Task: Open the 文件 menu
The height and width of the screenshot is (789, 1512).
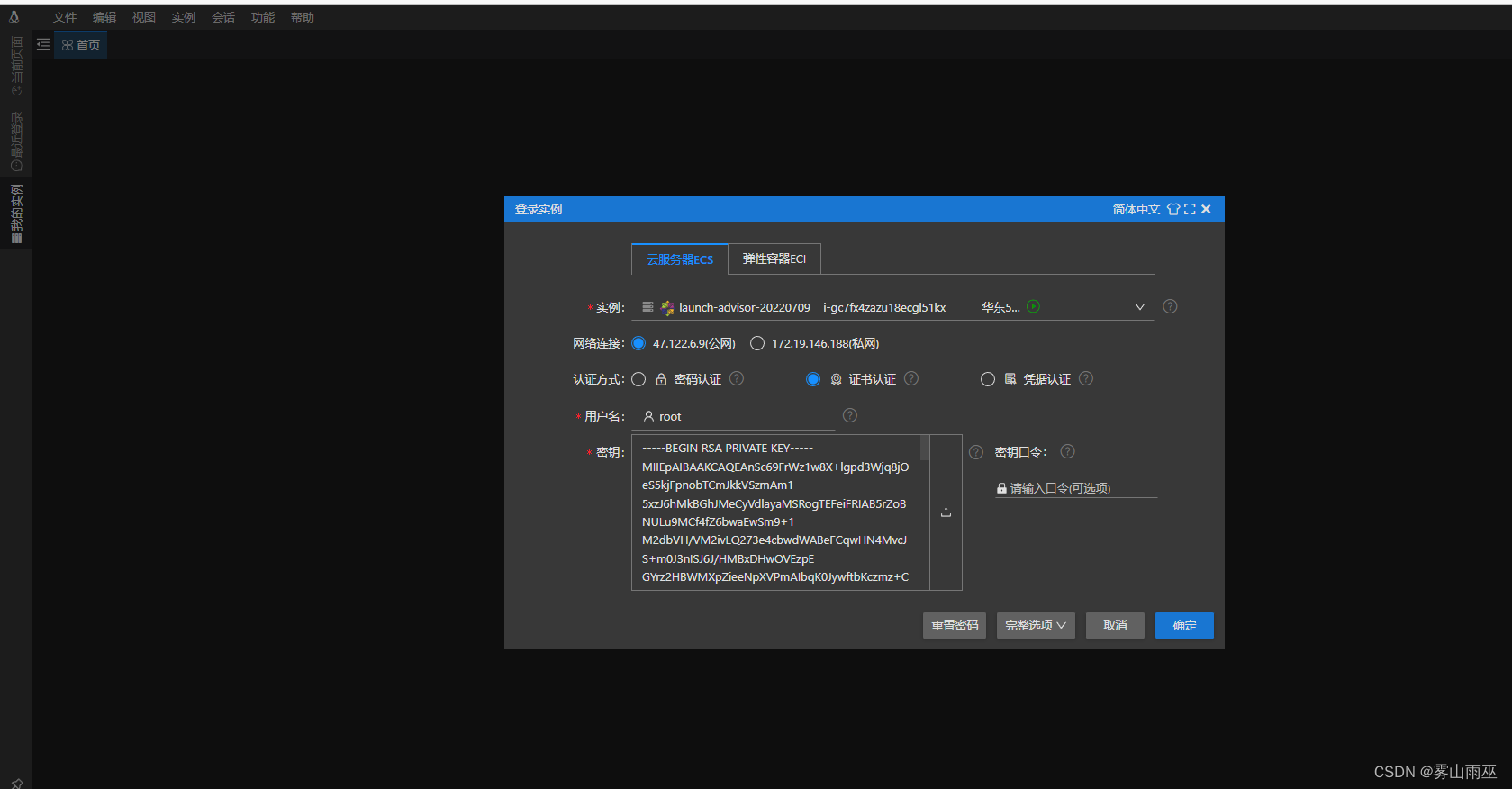Action: coord(65,17)
